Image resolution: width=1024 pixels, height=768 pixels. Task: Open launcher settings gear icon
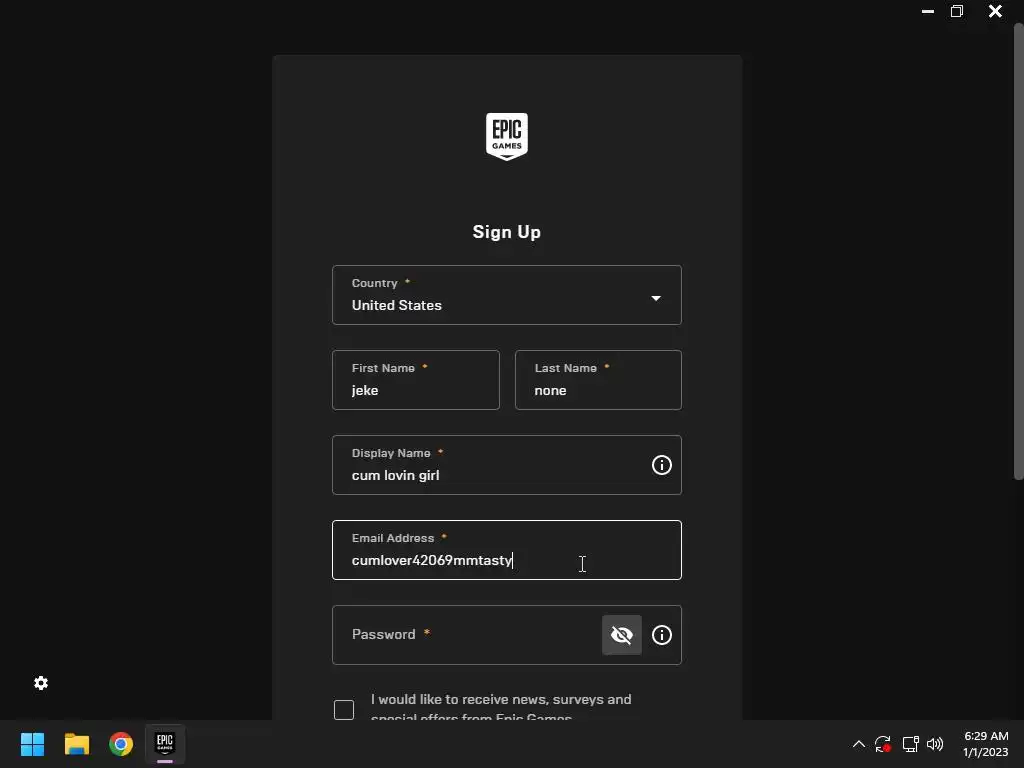tap(41, 683)
